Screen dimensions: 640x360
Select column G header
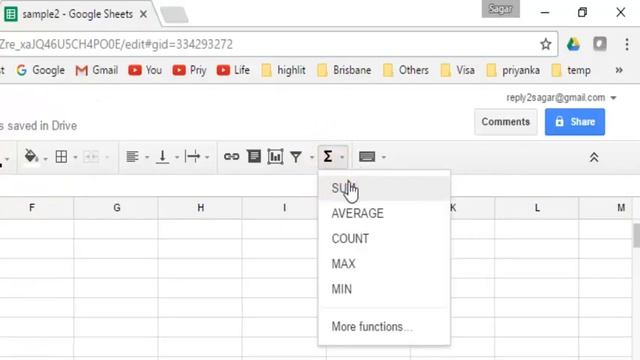(117, 208)
